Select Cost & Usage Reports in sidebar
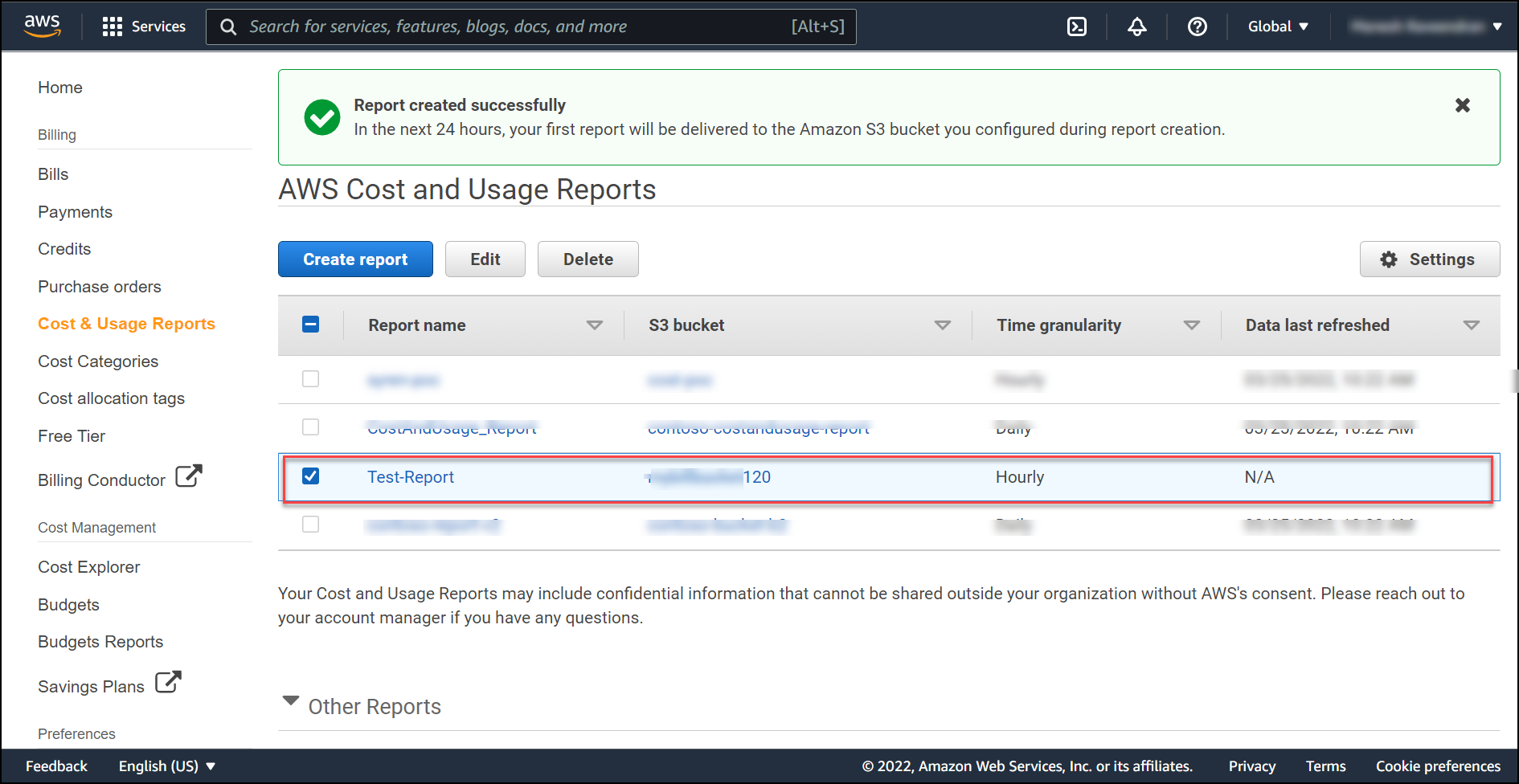The height and width of the screenshot is (784, 1519). coord(126,324)
